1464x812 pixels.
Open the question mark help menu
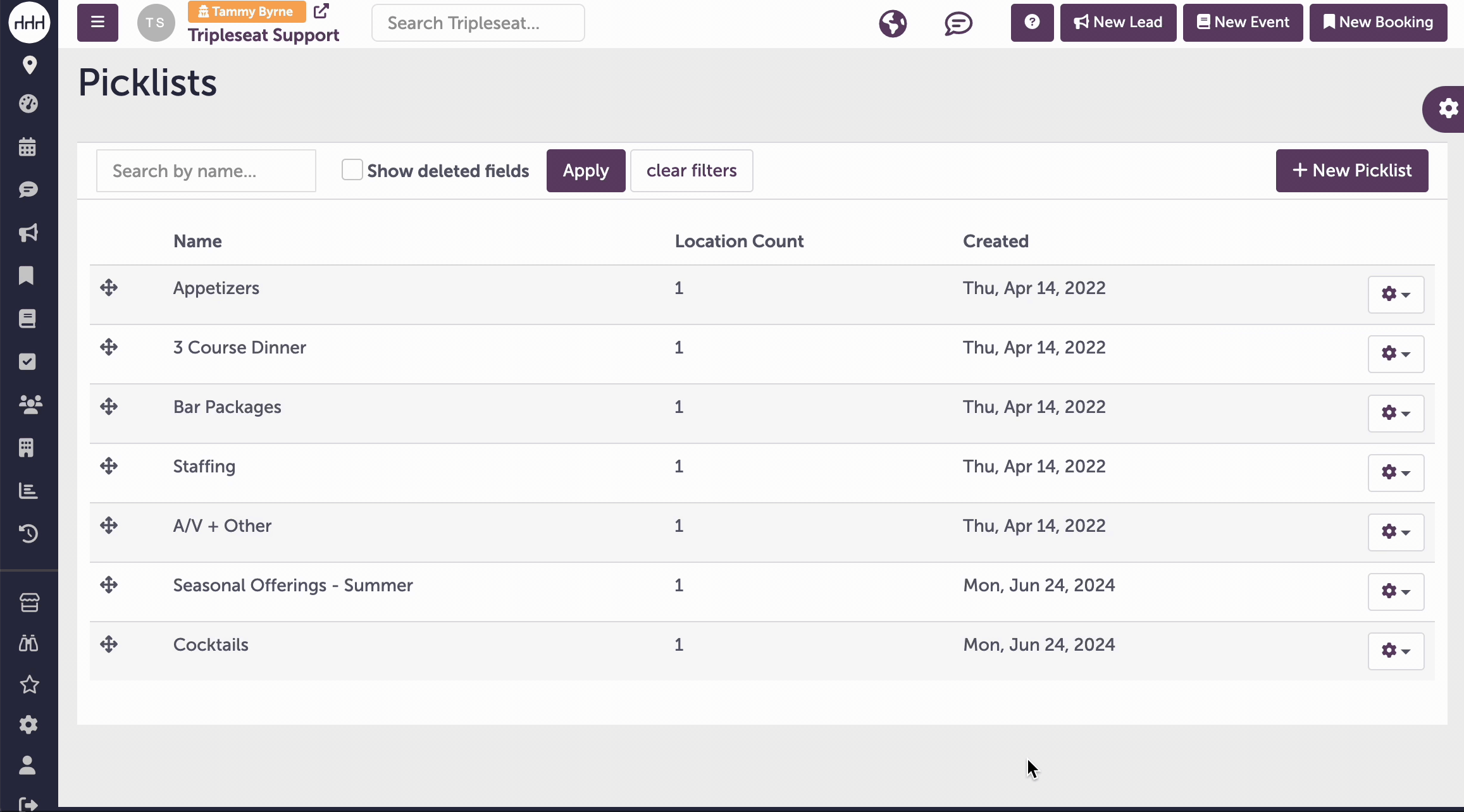(x=1032, y=23)
